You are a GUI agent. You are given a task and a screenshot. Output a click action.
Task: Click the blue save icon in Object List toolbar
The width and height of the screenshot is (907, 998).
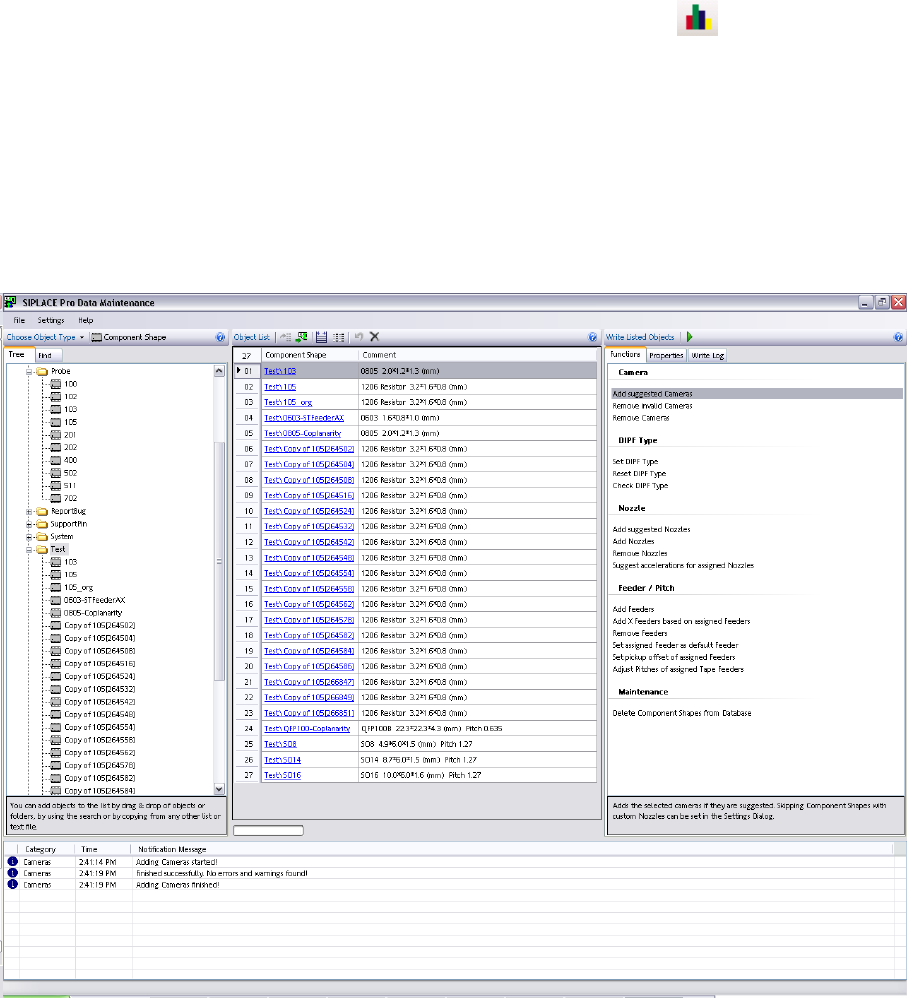click(321, 337)
